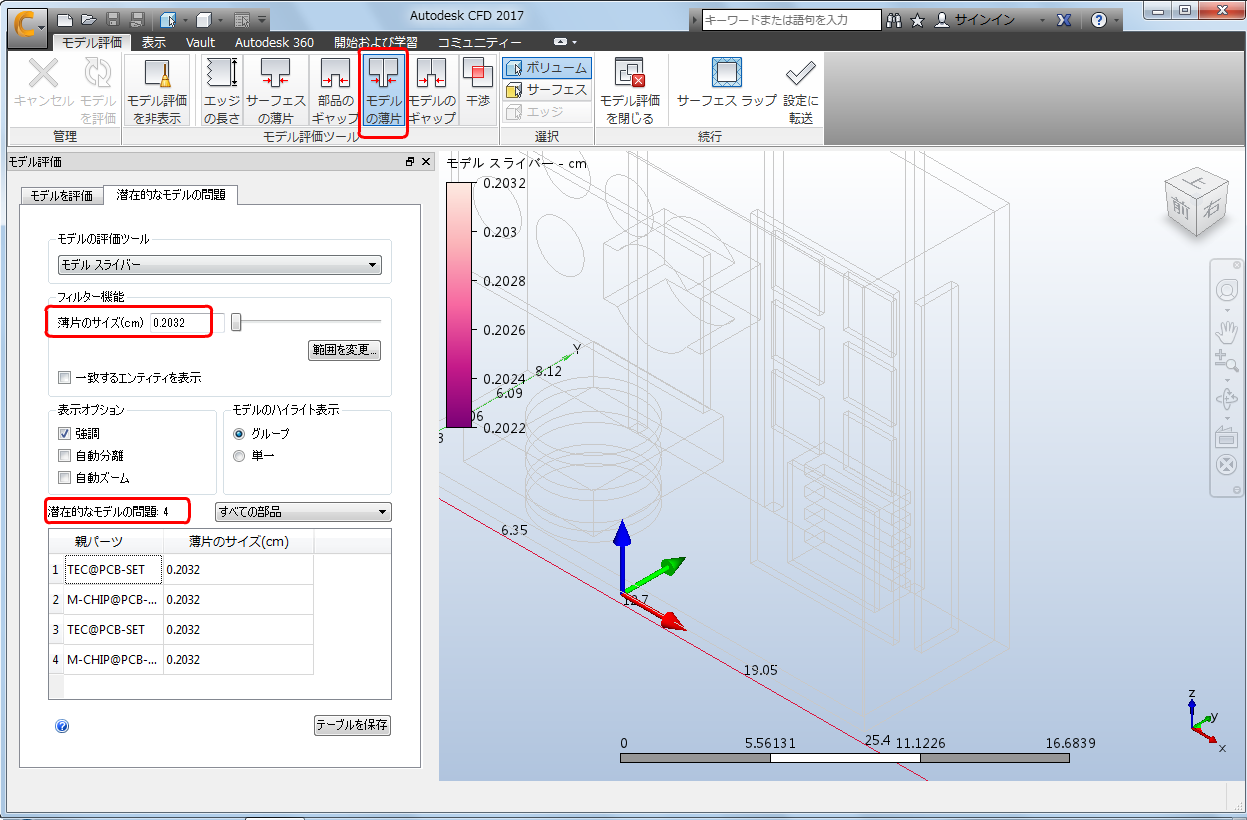This screenshot has width=1247, height=820.
Task: Click the 上 face of view cube
Action: tap(1195, 184)
